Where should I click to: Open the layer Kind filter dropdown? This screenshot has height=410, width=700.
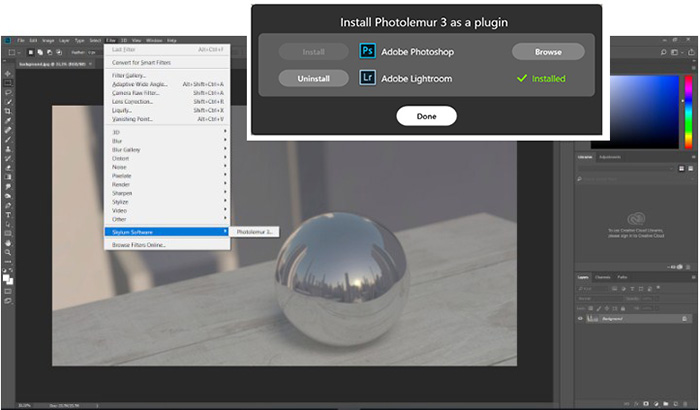coord(592,289)
